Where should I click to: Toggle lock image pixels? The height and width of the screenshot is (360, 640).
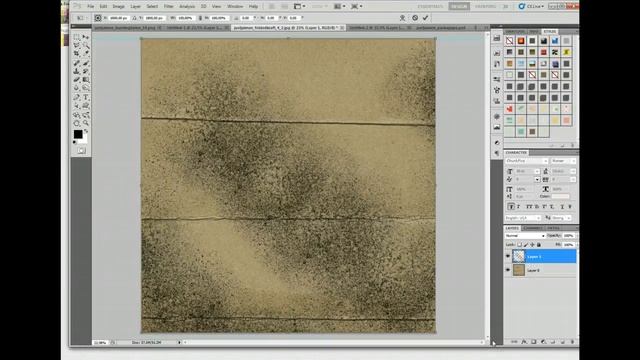[526, 244]
